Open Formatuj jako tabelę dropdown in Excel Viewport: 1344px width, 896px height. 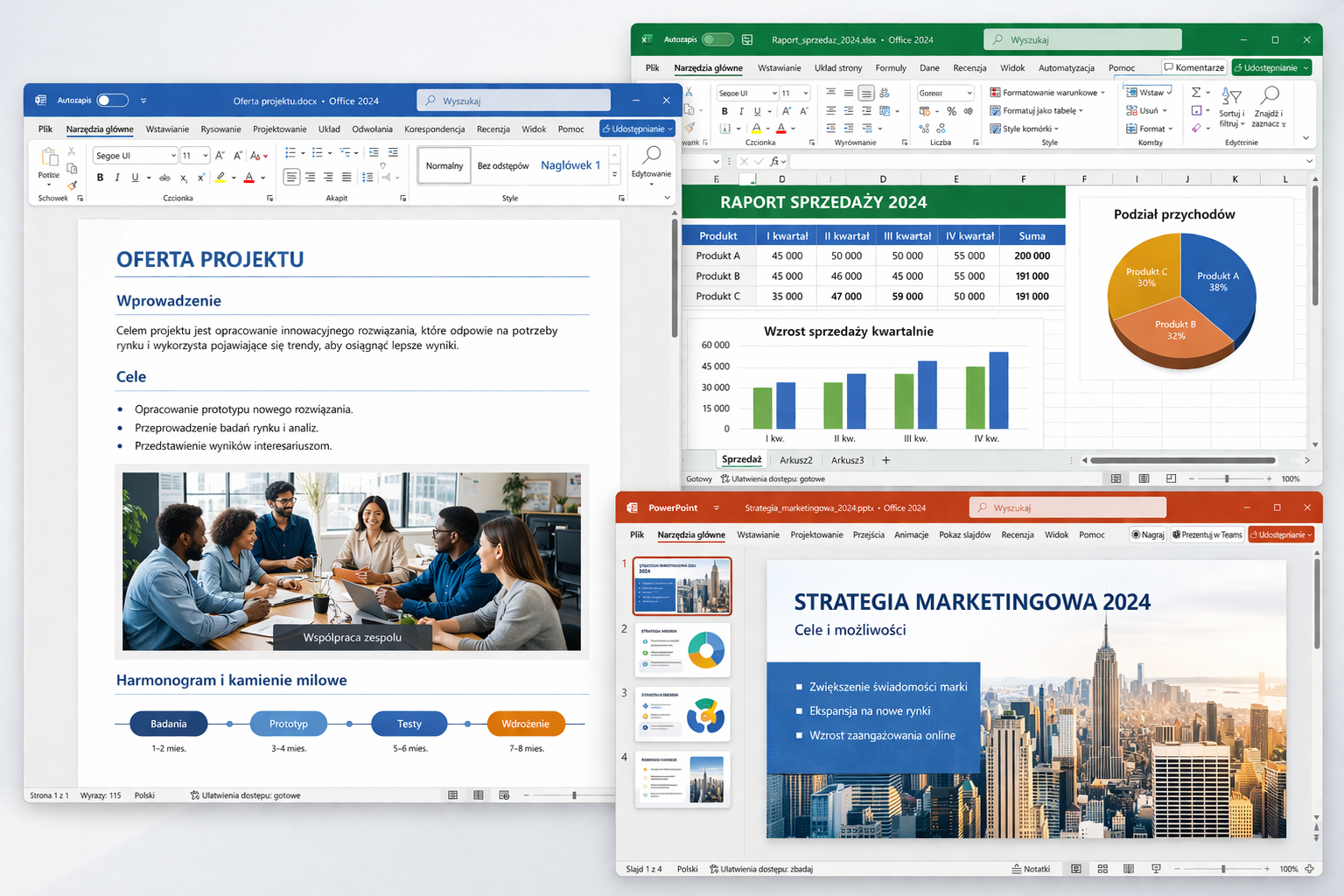click(1037, 110)
